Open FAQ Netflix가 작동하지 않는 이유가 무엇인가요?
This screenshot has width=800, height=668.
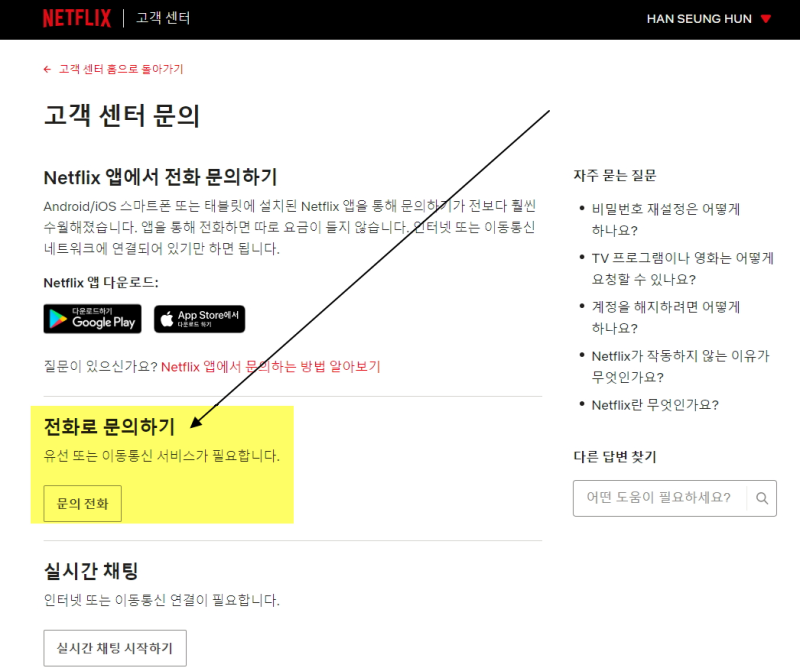680,366
